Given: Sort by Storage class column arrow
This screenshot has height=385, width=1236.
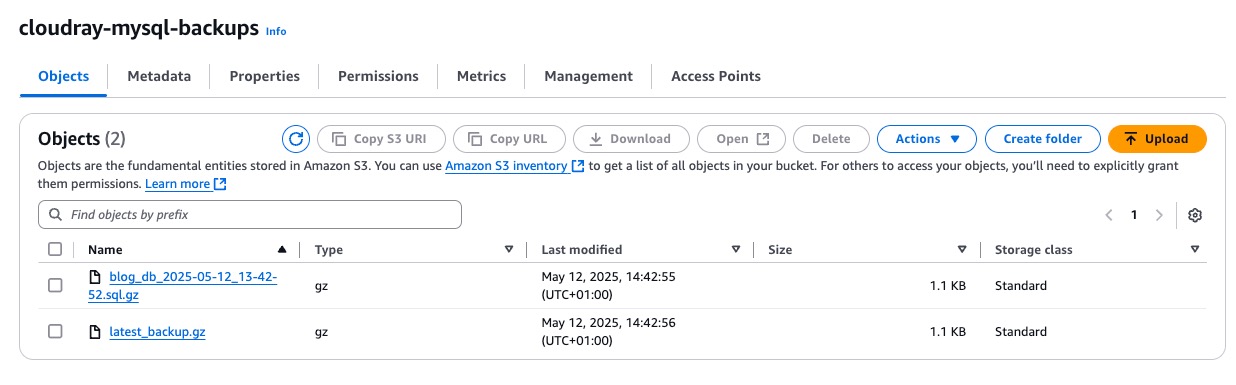Looking at the screenshot, I should point(1195,250).
